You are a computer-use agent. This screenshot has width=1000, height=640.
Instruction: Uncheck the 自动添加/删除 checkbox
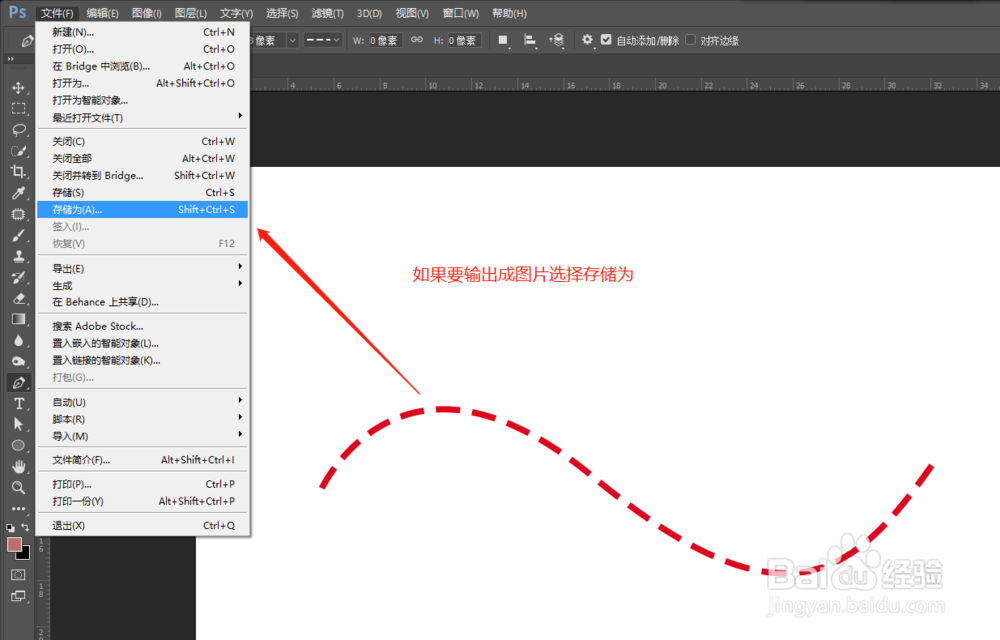pyautogui.click(x=606, y=40)
